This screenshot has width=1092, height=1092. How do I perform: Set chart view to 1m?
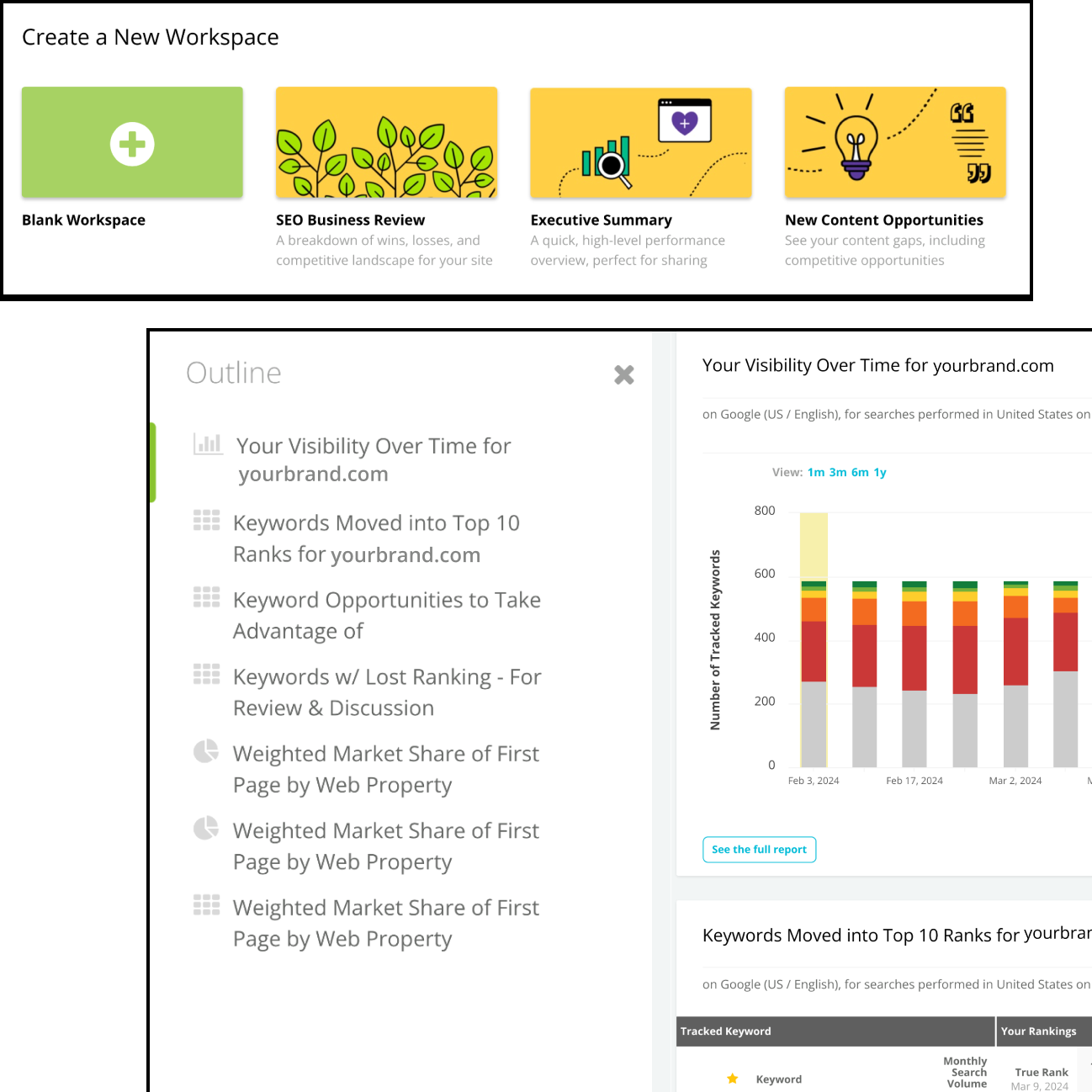pos(816,472)
